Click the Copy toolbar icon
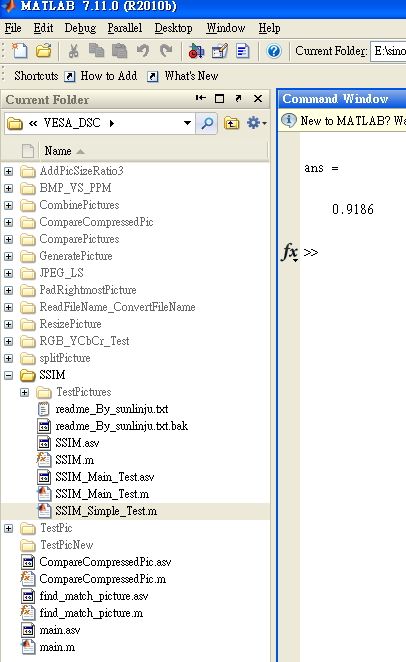The width and height of the screenshot is (406, 662). pos(96,52)
